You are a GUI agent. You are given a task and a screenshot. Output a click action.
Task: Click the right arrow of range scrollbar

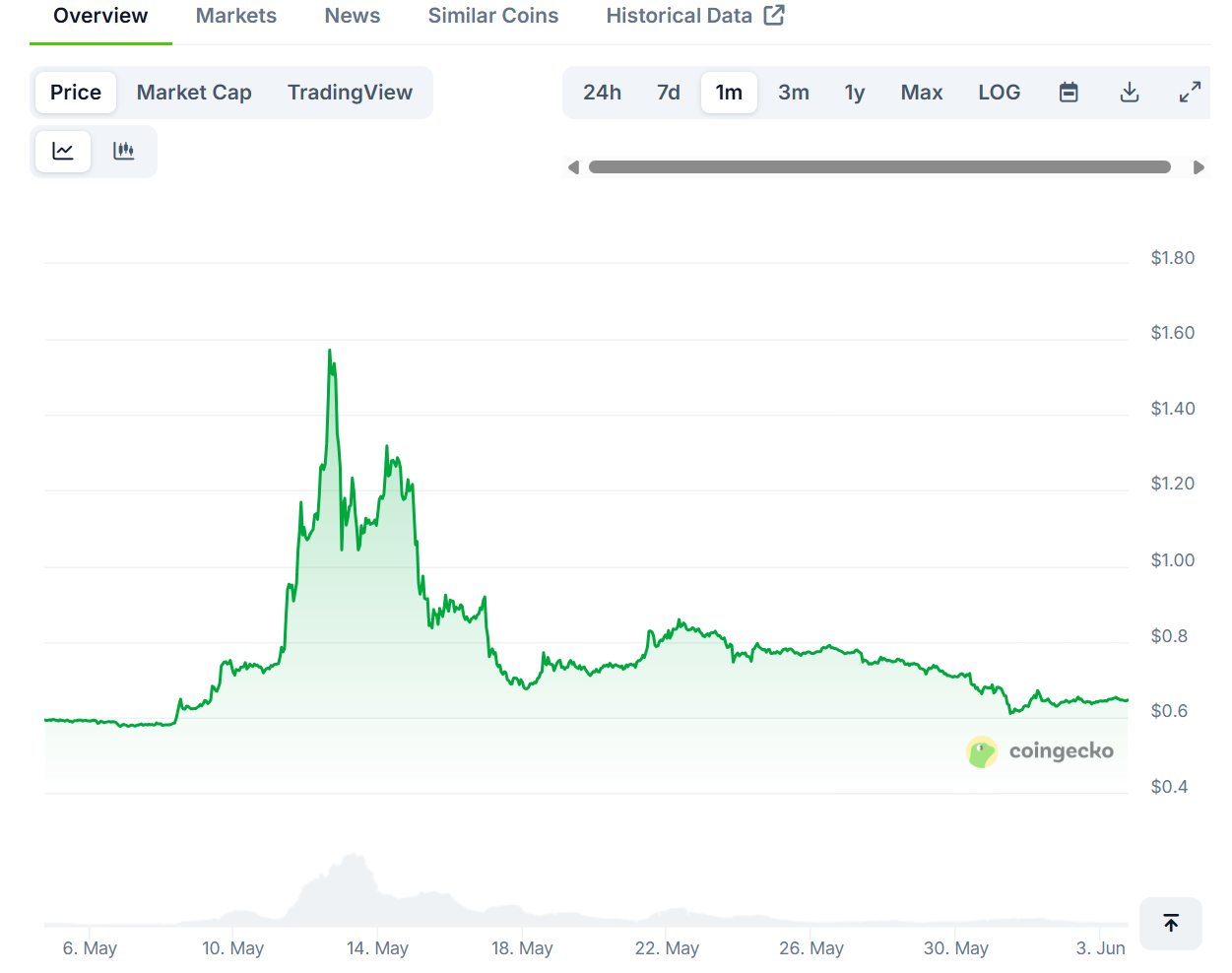click(1199, 167)
